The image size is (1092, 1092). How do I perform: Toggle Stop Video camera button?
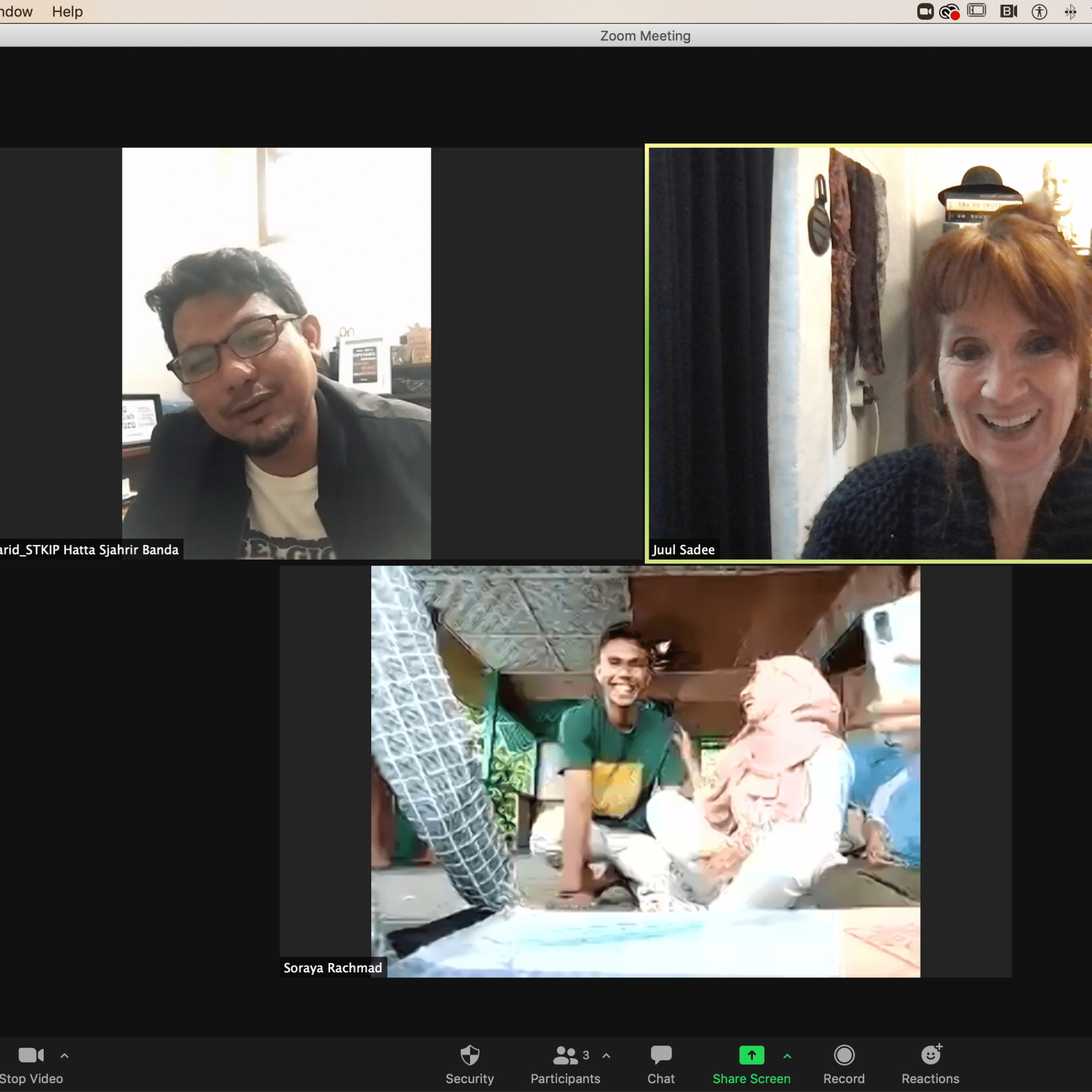tap(31, 1055)
